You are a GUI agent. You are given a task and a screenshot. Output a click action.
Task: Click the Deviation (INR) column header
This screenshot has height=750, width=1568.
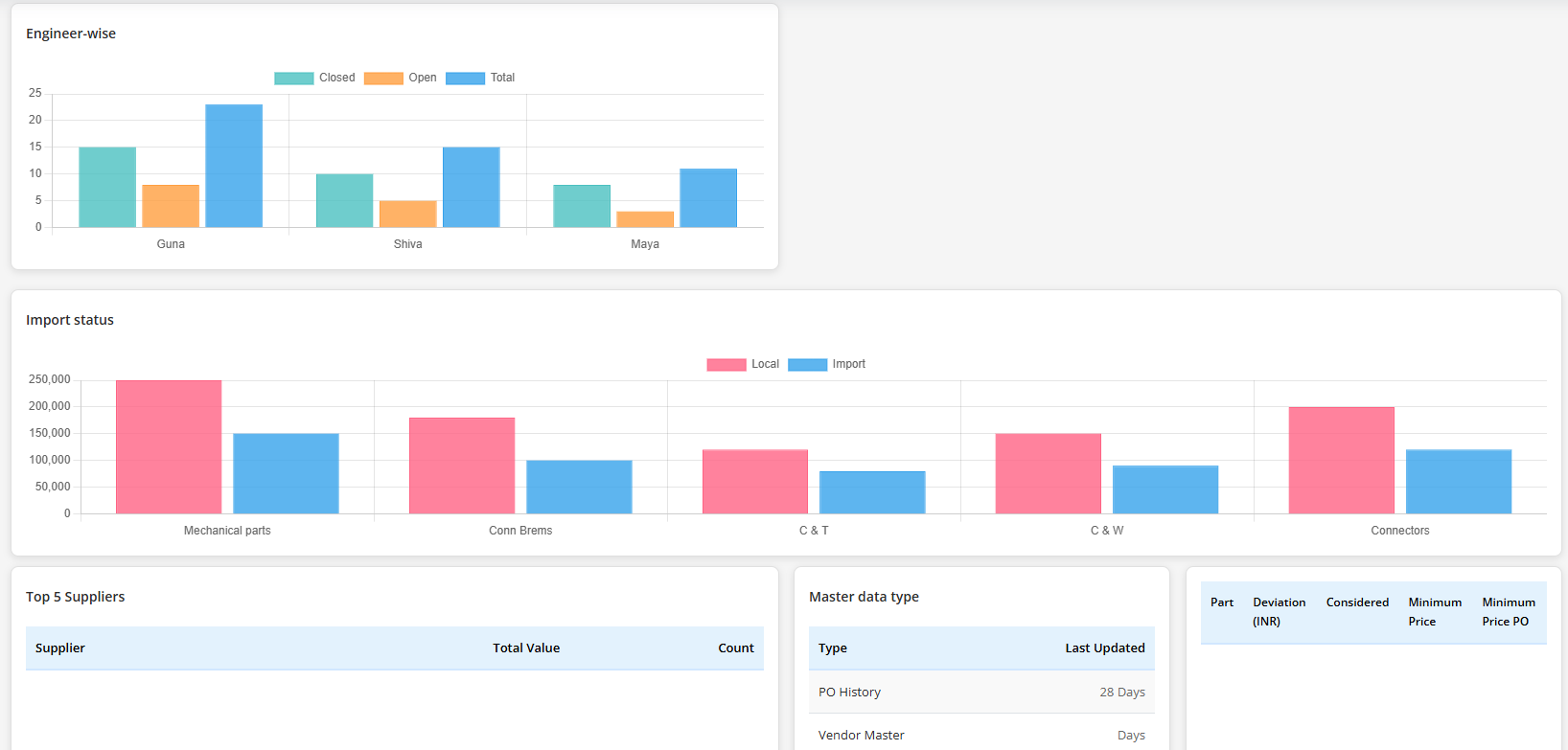coord(1279,612)
